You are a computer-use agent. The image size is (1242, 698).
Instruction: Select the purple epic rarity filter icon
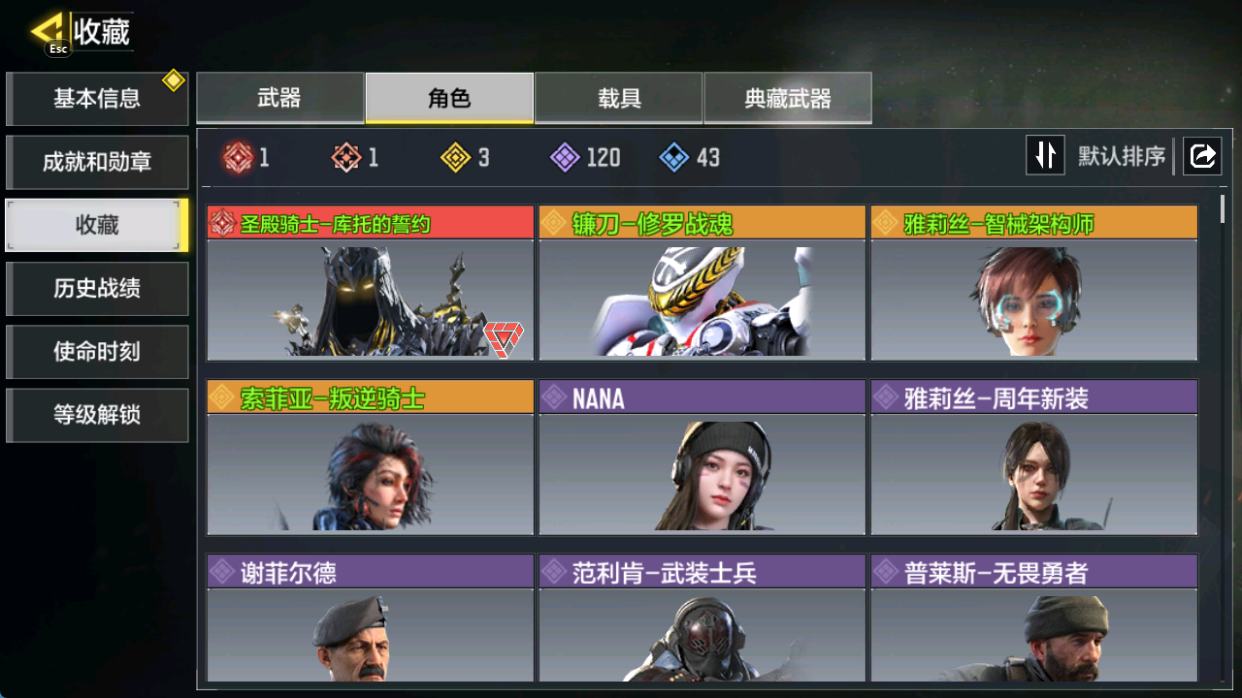click(565, 157)
